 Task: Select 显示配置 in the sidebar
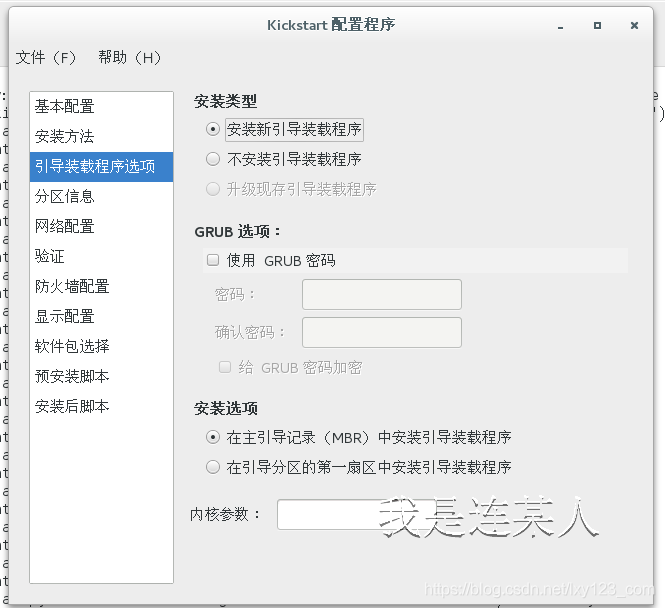[x=101, y=317]
